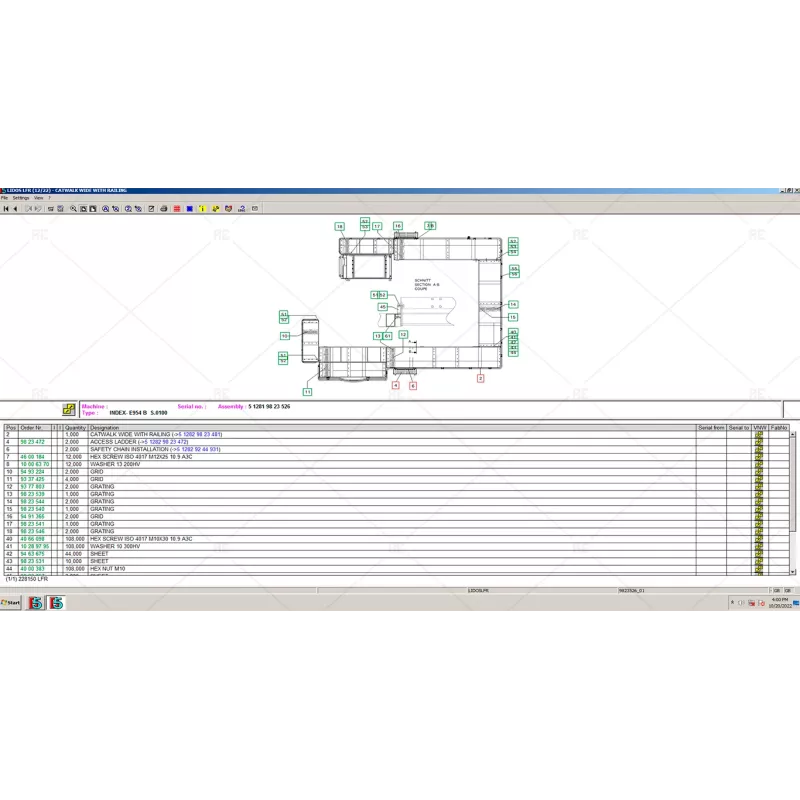The width and height of the screenshot is (800, 800).
Task: Toggle the selection box on the ACCESS LADDER row
Action: [x=55, y=442]
